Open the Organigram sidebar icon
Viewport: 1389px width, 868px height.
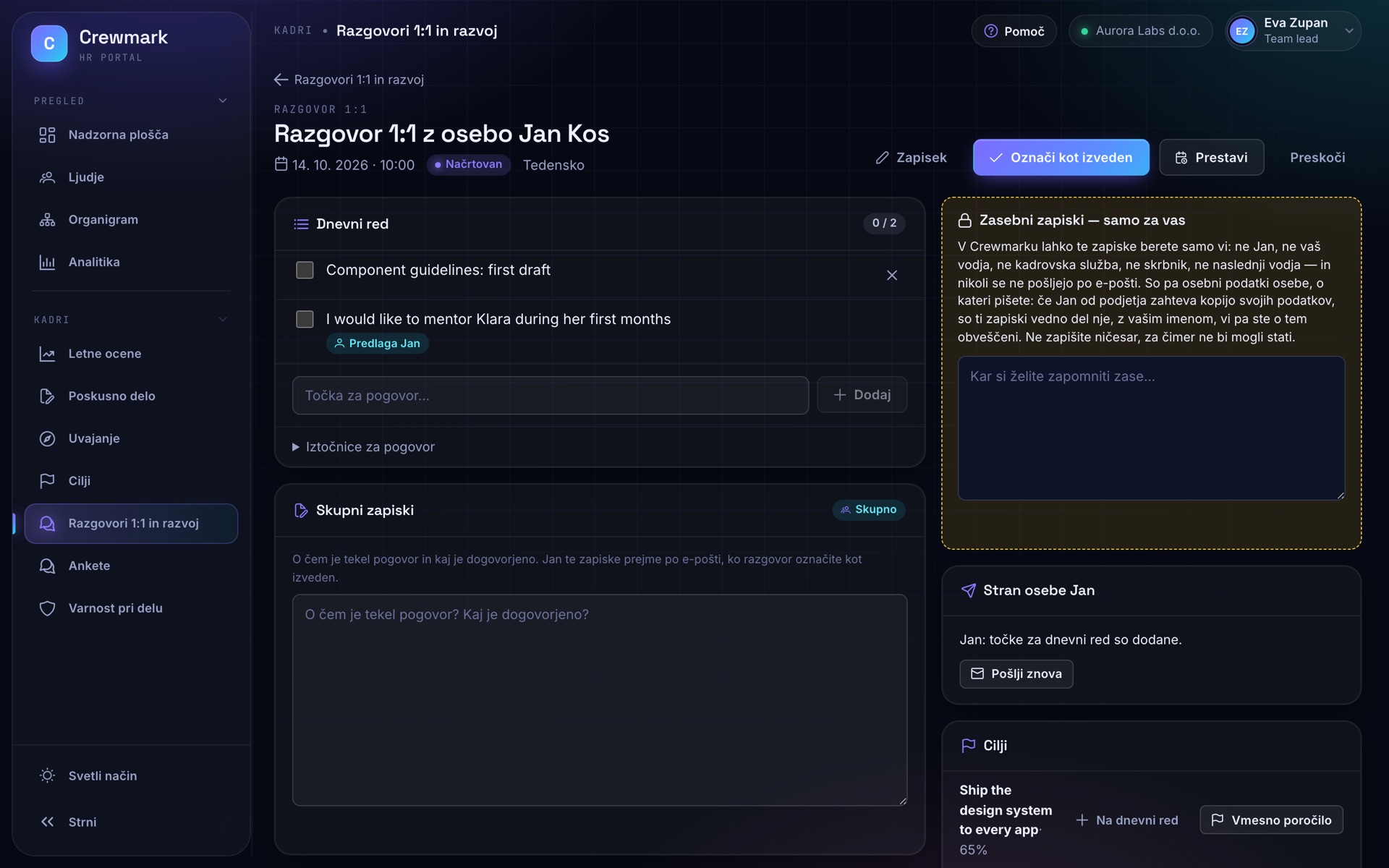point(47,220)
